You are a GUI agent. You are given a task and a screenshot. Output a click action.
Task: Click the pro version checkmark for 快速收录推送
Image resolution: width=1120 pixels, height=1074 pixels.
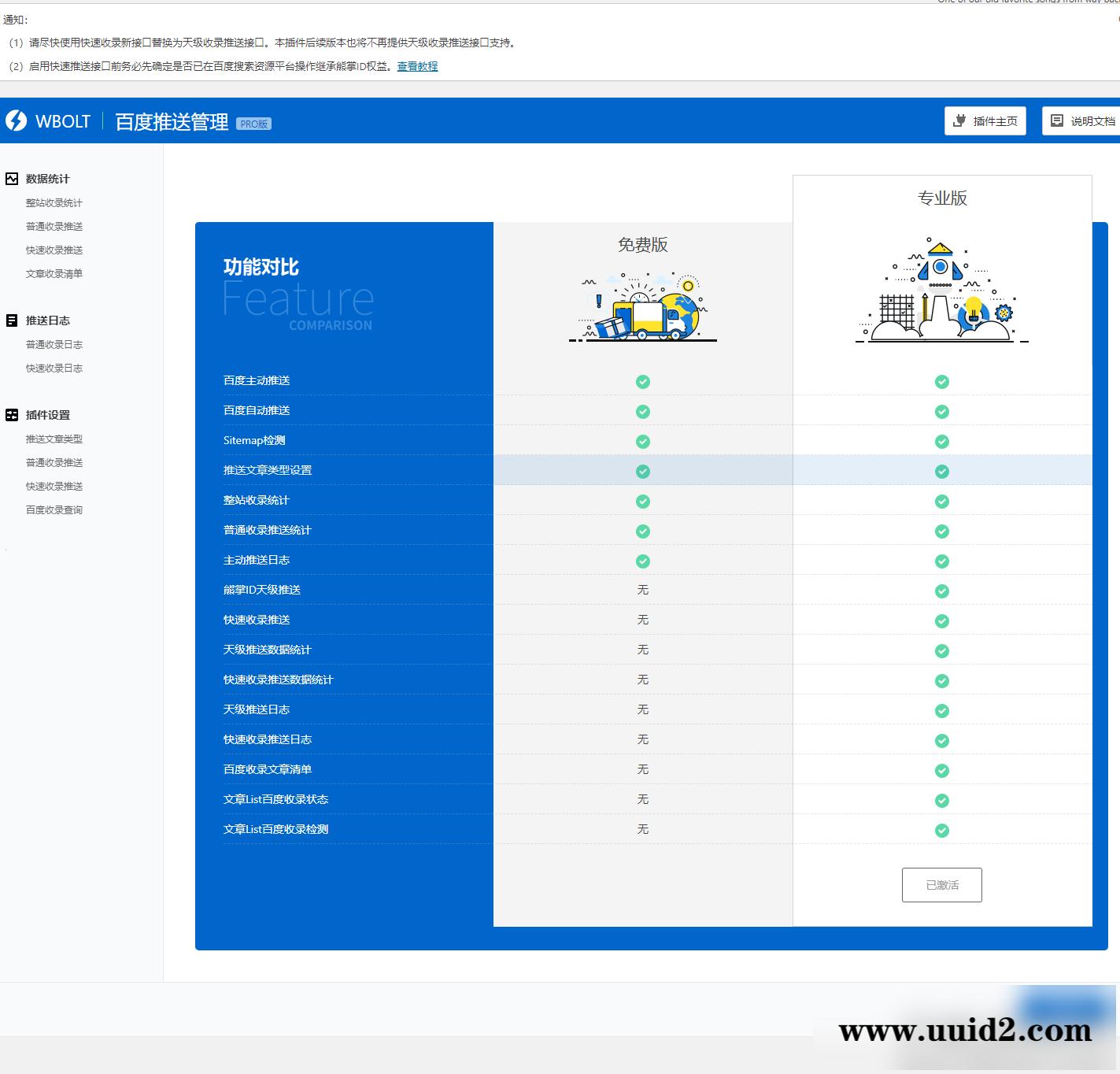[x=941, y=621]
